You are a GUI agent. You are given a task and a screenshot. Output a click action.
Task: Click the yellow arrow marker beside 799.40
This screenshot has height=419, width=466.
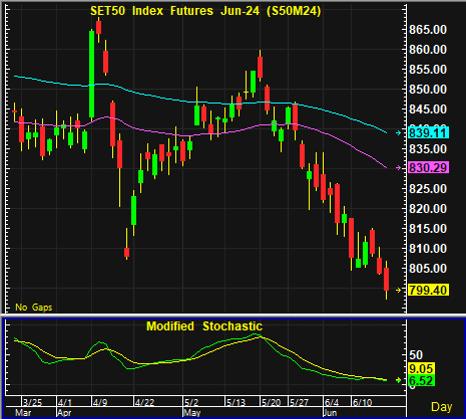pos(399,290)
